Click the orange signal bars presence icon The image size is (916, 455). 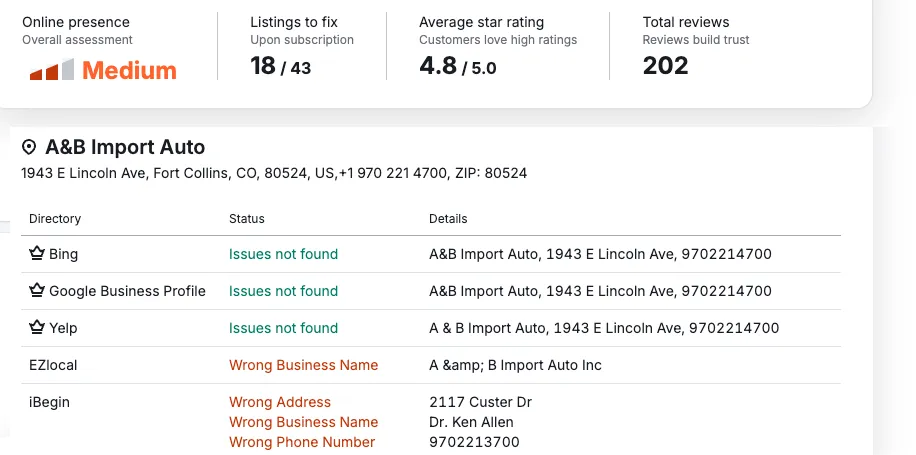click(52, 70)
